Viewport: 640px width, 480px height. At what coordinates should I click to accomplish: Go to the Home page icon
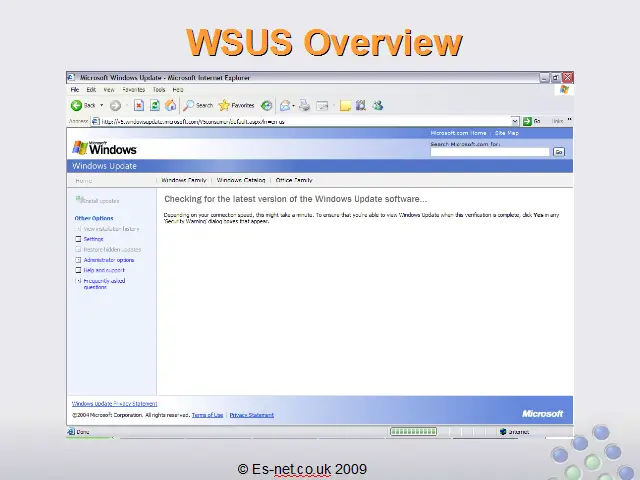(x=171, y=106)
